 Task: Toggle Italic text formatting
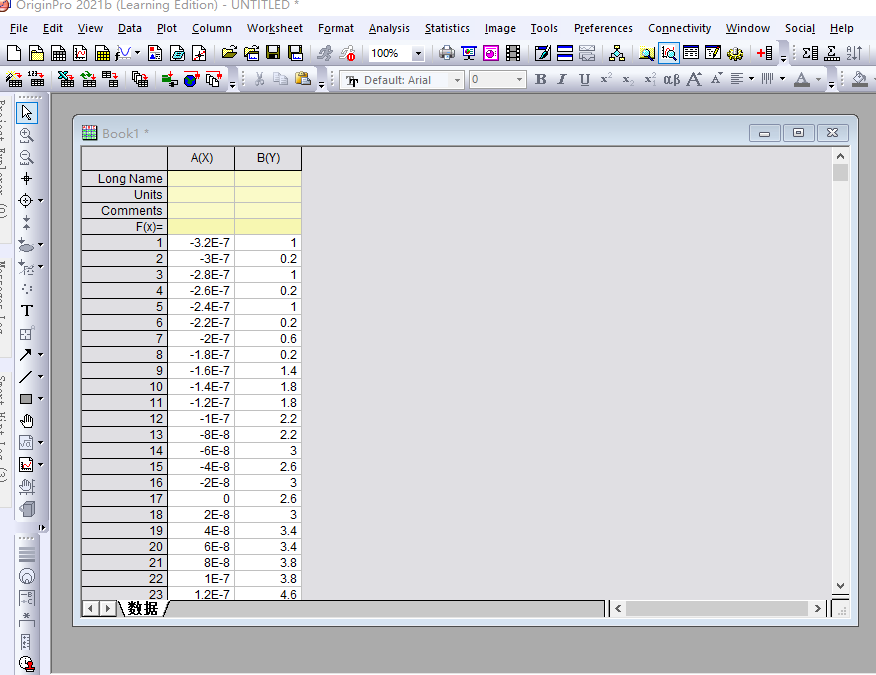(x=562, y=79)
